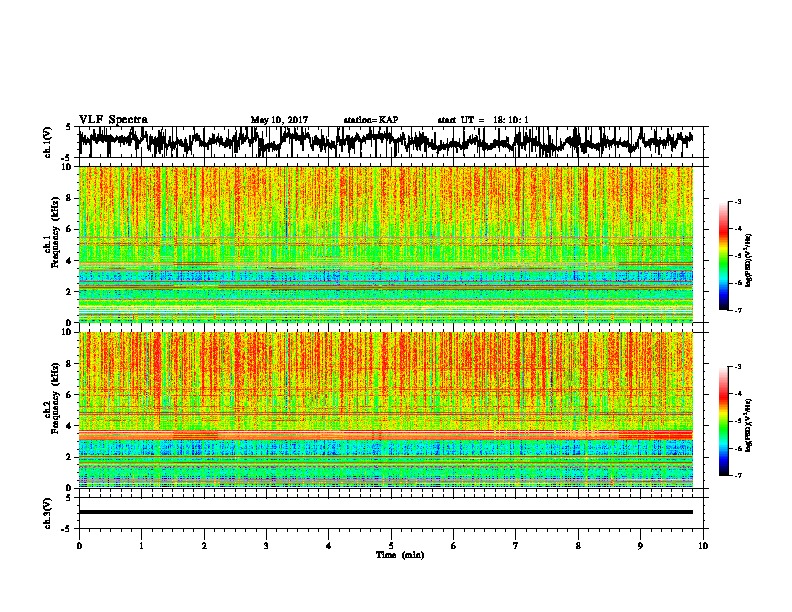Select the date text "May 10, 2017"

[279, 120]
